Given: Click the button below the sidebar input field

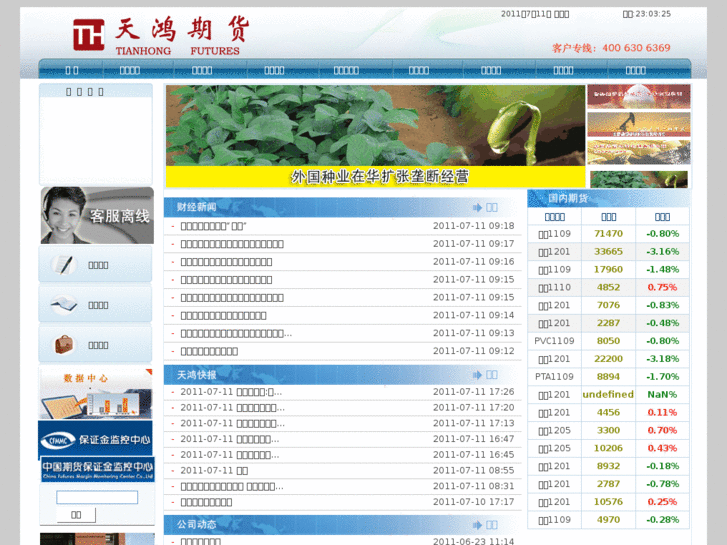Looking at the screenshot, I should click(76, 515).
